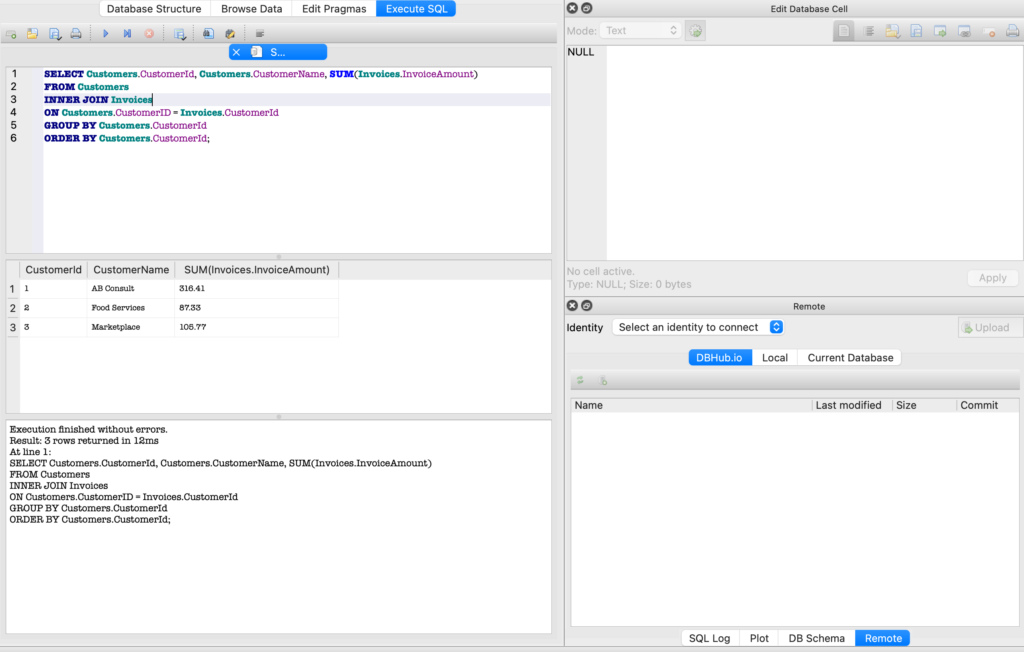Select the DBHub.io tab

pyautogui.click(x=720, y=358)
